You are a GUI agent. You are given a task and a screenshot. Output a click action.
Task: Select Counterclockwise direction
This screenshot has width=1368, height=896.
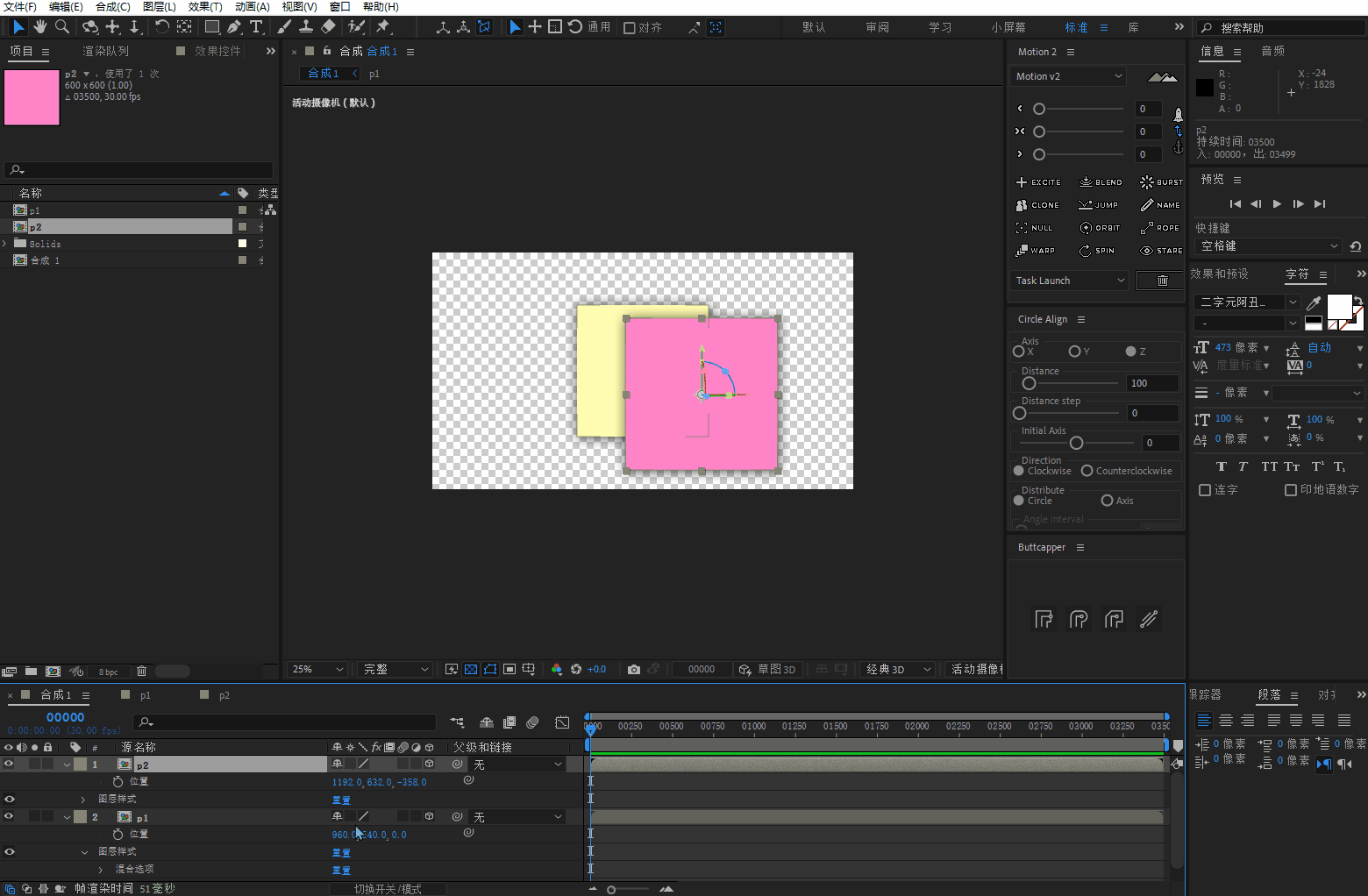(x=1087, y=471)
